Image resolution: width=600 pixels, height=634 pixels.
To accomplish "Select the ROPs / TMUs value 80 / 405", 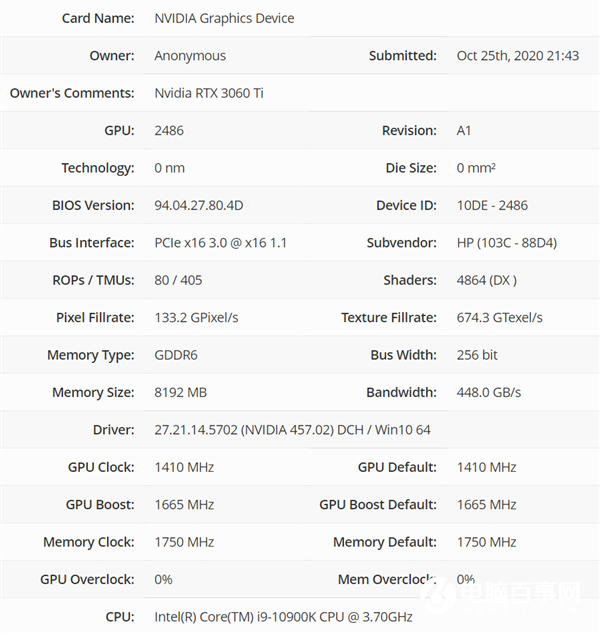I will tap(180, 280).
